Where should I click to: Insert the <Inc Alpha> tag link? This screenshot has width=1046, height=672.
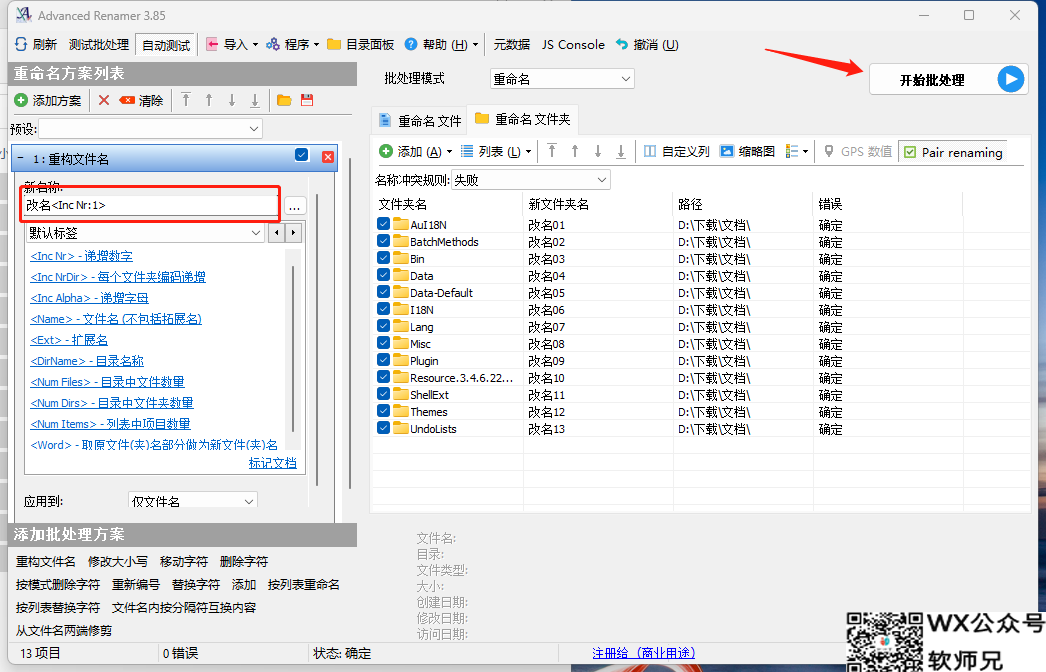[90, 298]
